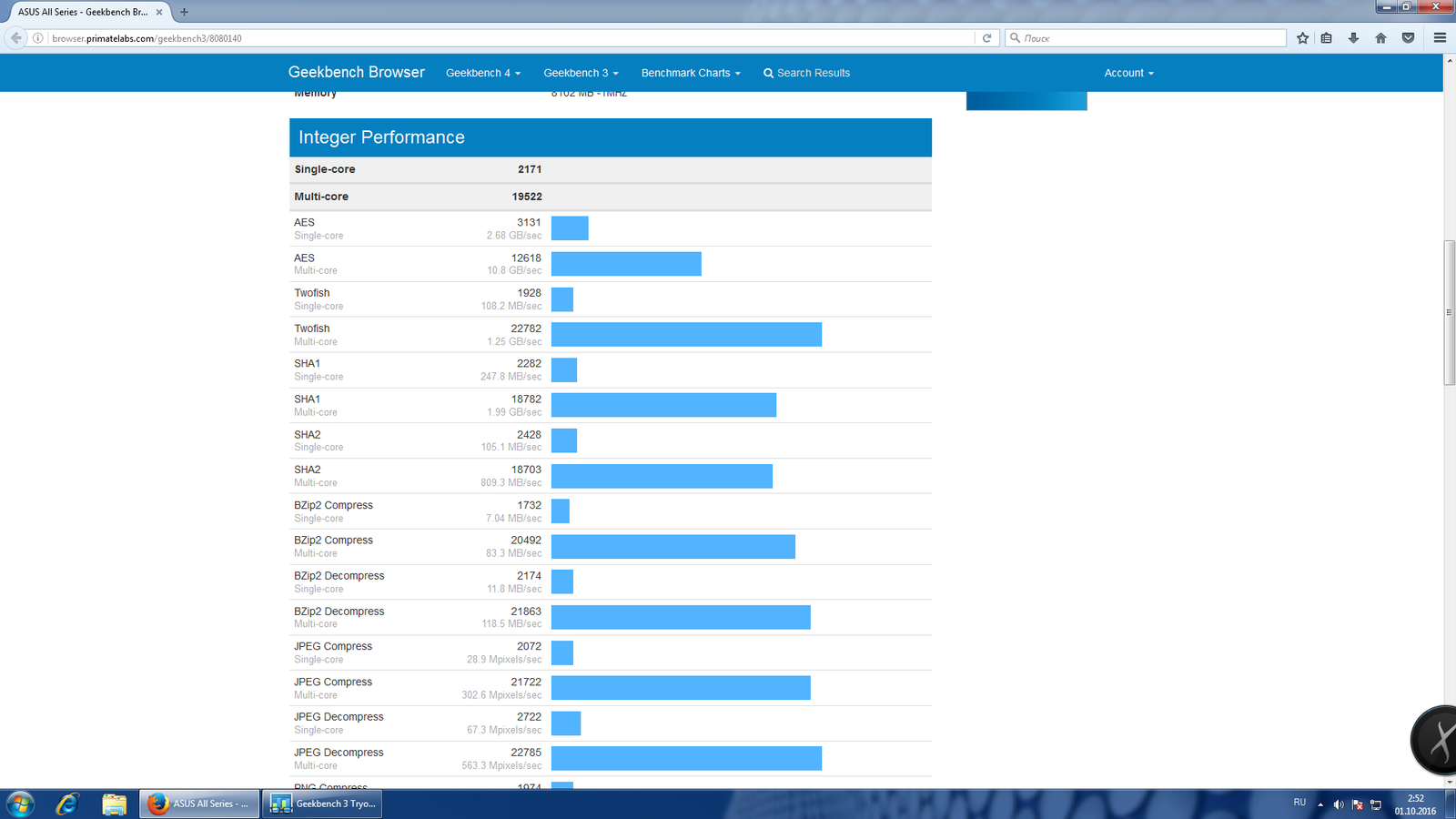The height and width of the screenshot is (819, 1456).
Task: Reload the page with the refresh icon
Action: tap(986, 38)
